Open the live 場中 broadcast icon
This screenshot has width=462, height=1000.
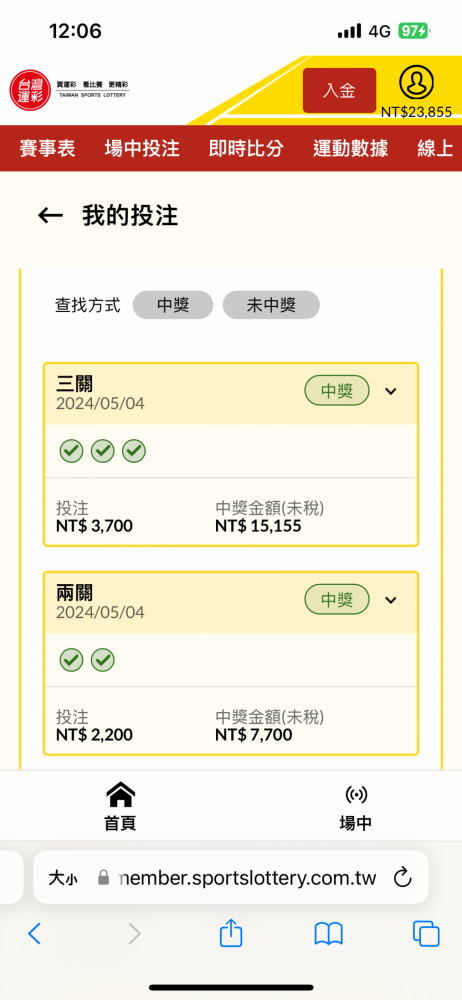tap(355, 807)
